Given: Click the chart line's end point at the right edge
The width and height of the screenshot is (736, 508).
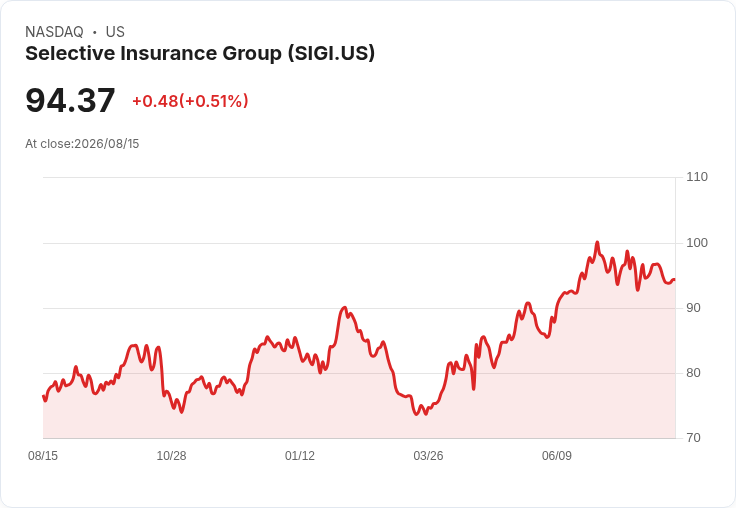Looking at the screenshot, I should [674, 280].
